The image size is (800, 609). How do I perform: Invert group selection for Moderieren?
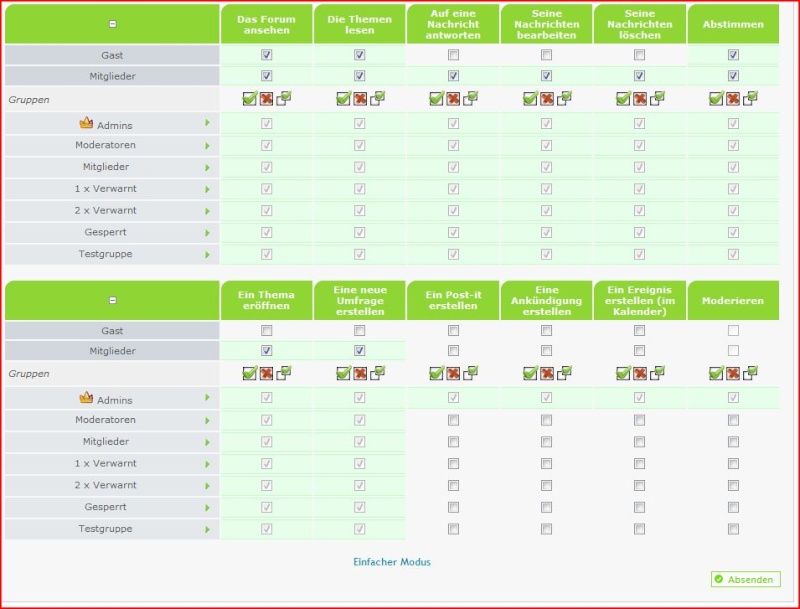[x=751, y=373]
